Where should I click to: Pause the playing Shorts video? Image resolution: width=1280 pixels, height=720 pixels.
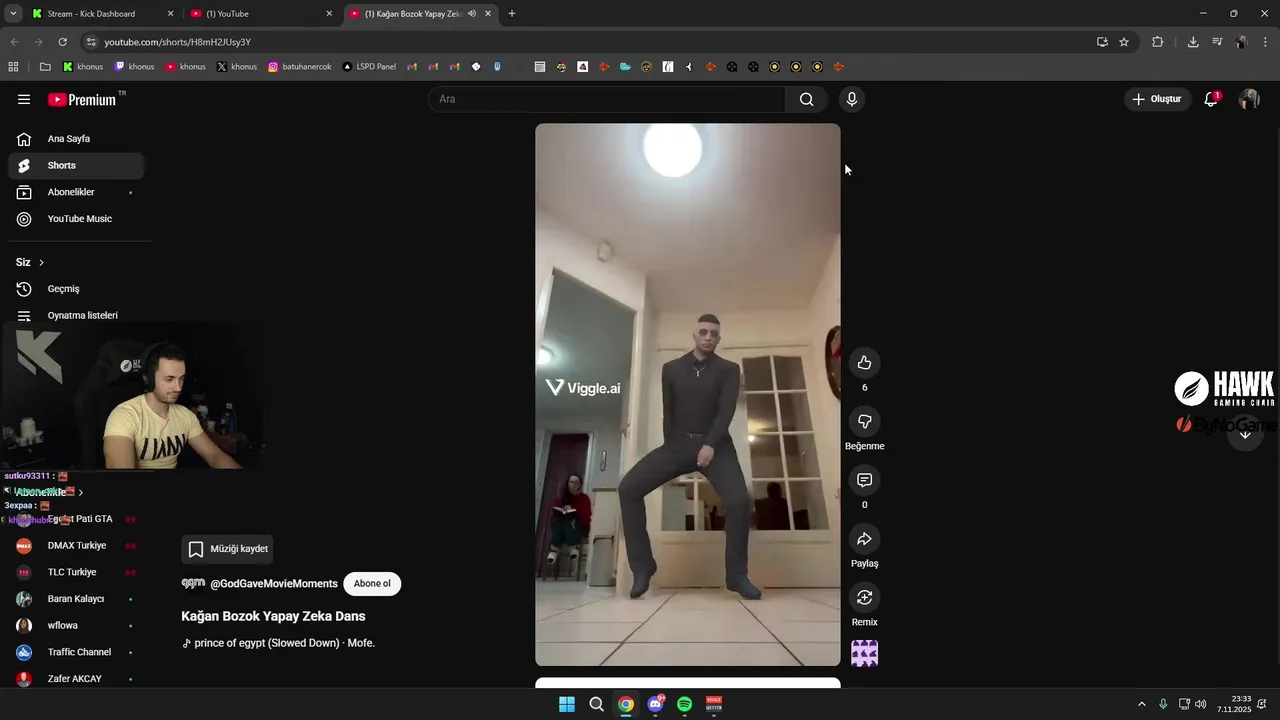(688, 395)
